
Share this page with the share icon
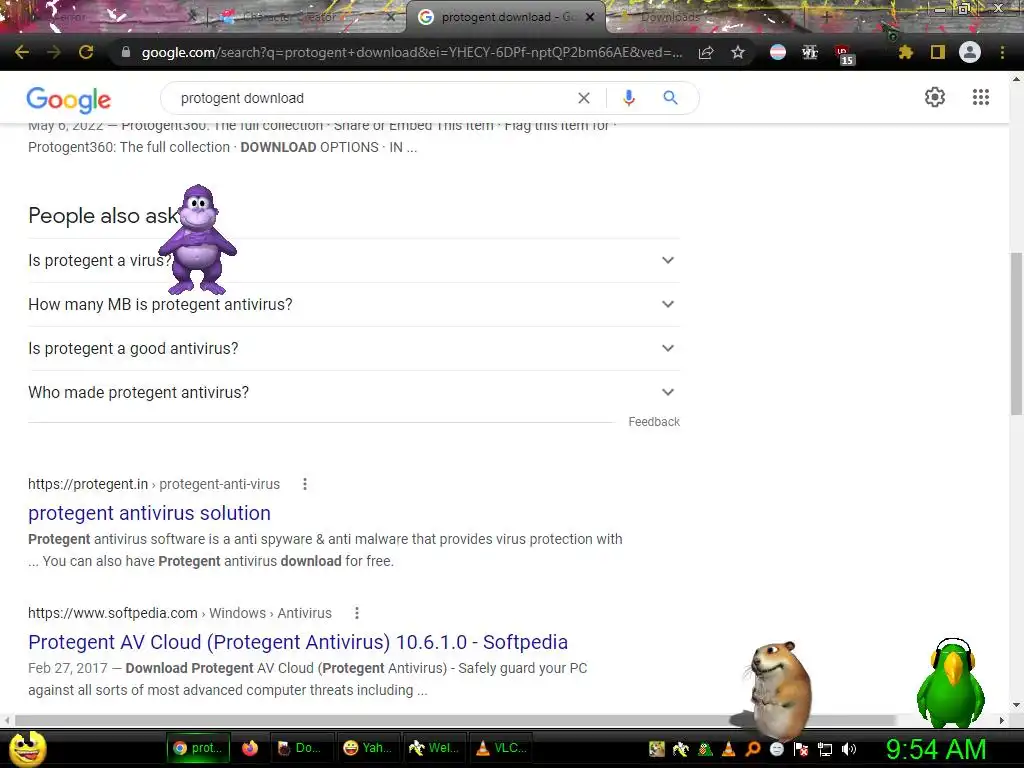pos(706,52)
